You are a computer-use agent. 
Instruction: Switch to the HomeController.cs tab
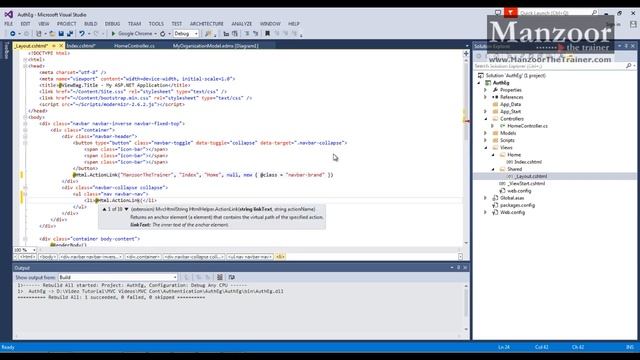click(x=134, y=46)
